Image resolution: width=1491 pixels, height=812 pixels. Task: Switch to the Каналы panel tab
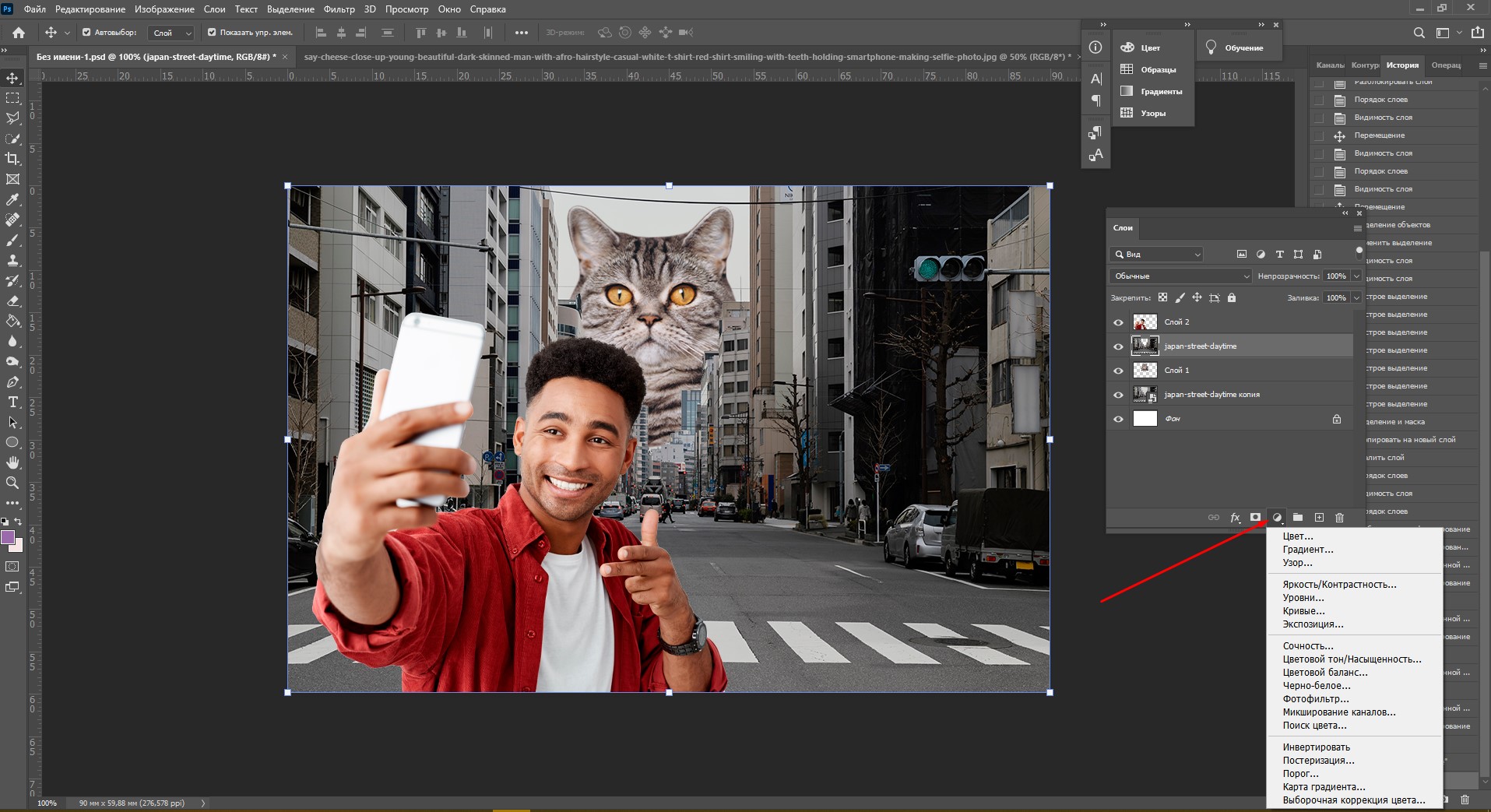[1329, 65]
